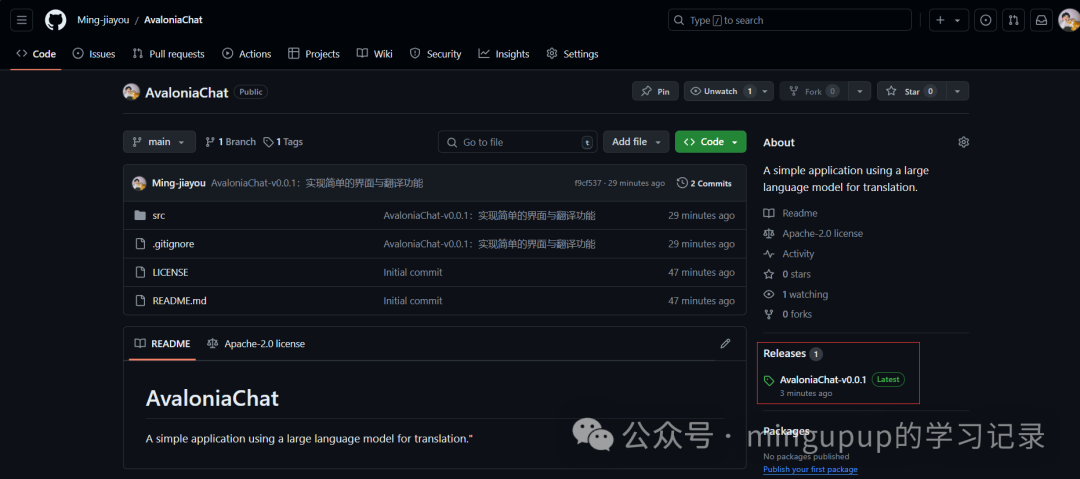This screenshot has width=1080, height=479.
Task: Open the green Code dropdown
Action: point(710,142)
